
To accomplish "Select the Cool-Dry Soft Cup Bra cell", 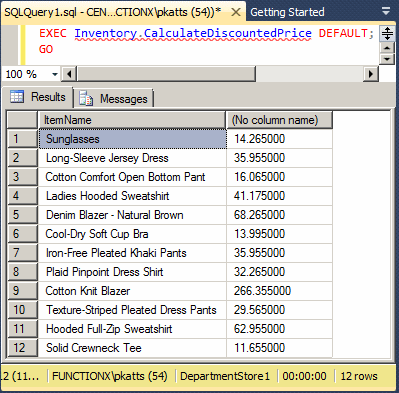I will tap(132, 234).
